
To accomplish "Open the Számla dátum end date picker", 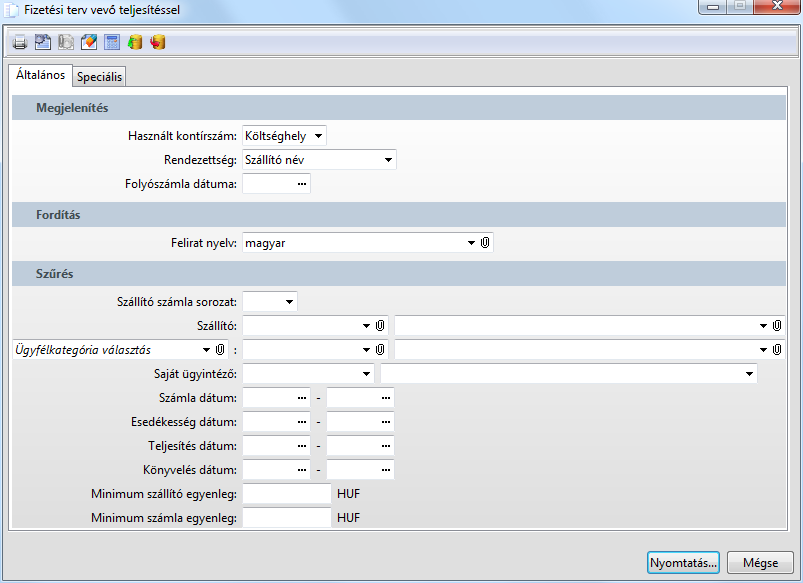I will (386, 398).
